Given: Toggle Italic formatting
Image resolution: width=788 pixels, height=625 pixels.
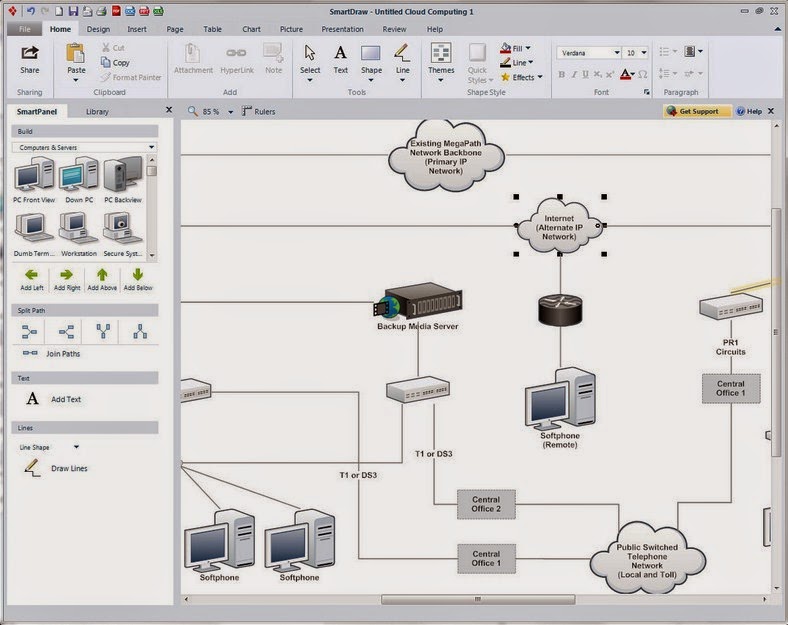Looking at the screenshot, I should click(573, 74).
